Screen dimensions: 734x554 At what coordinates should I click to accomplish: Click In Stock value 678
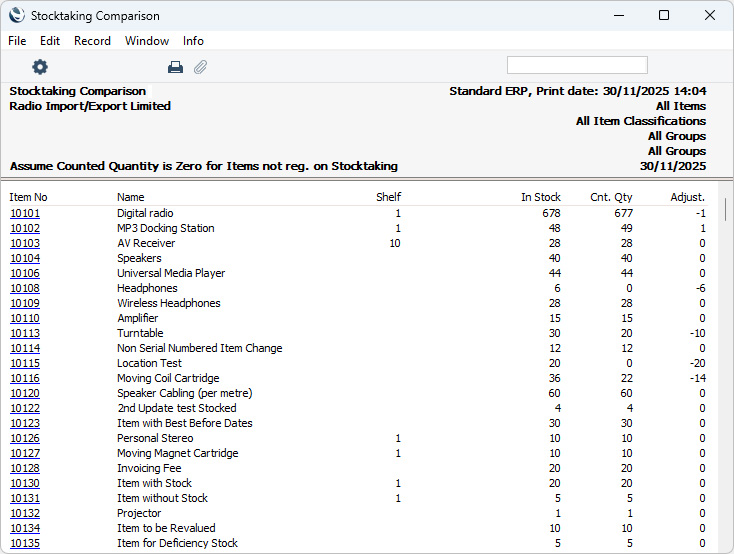[x=551, y=213]
